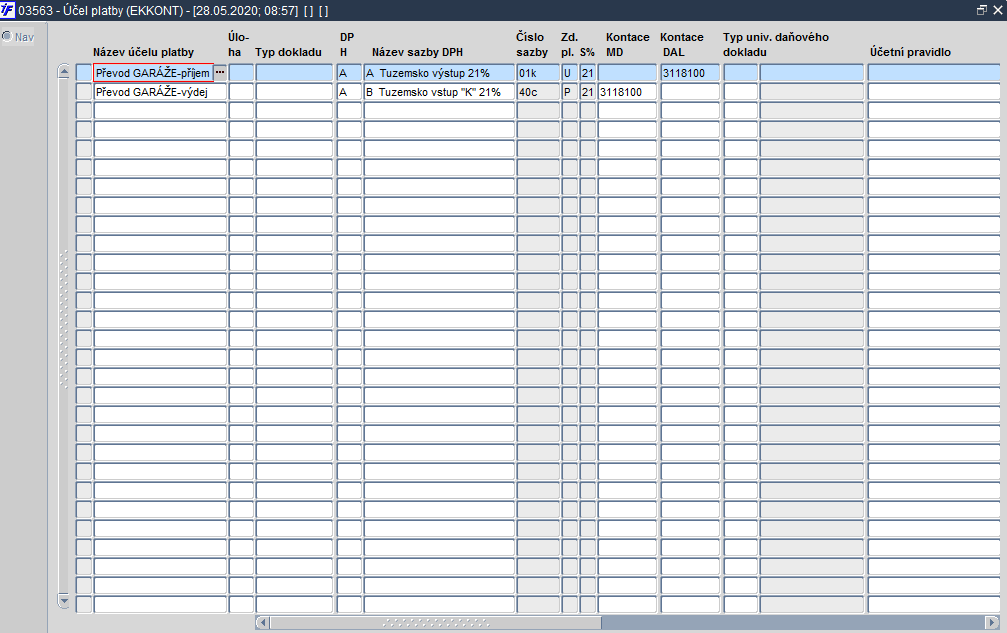Click the S% cell 21 in Převod GARÁŽE-výdej row
Screen dimensions: 1007x633
588,92
